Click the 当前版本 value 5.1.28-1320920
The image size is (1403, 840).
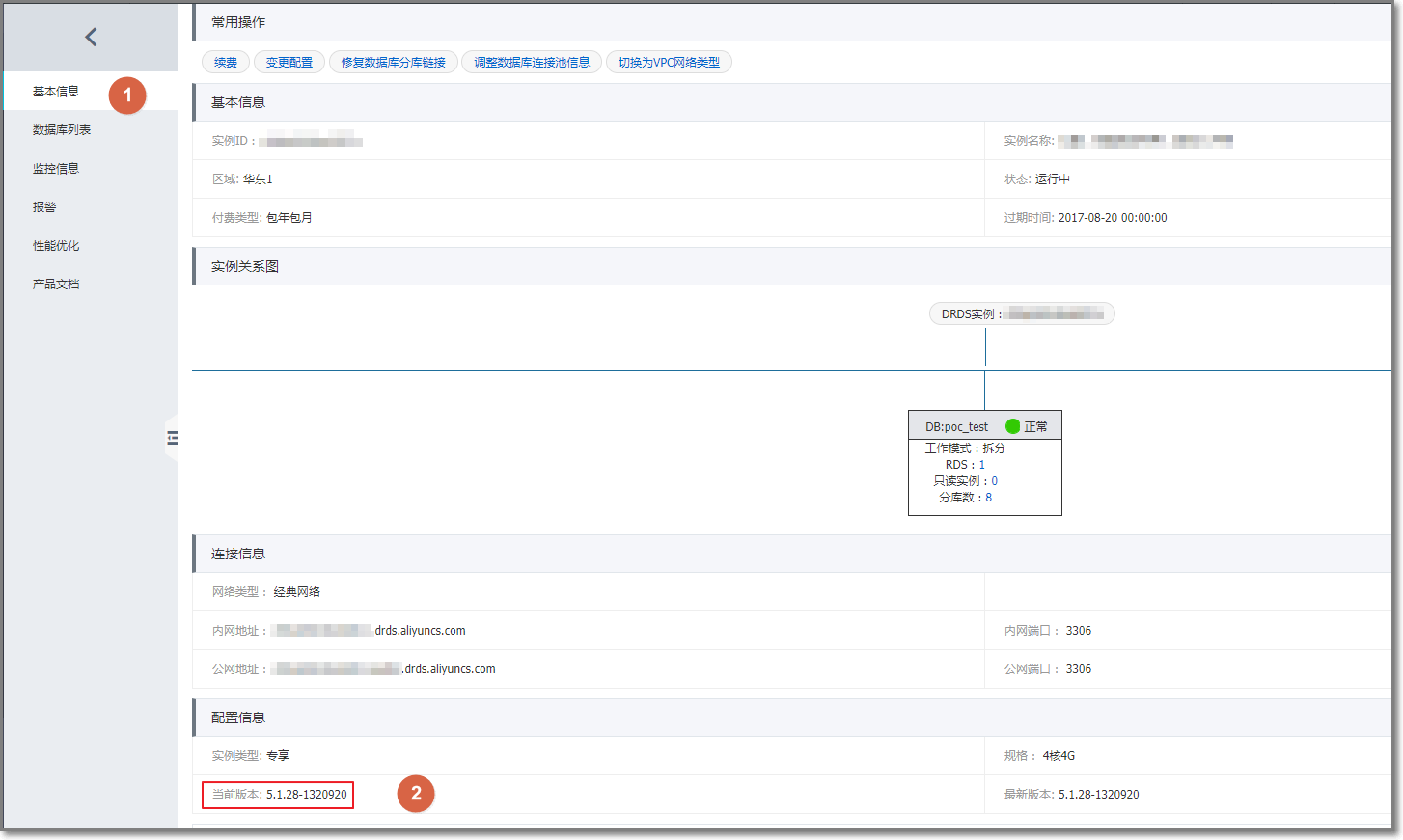click(x=307, y=795)
